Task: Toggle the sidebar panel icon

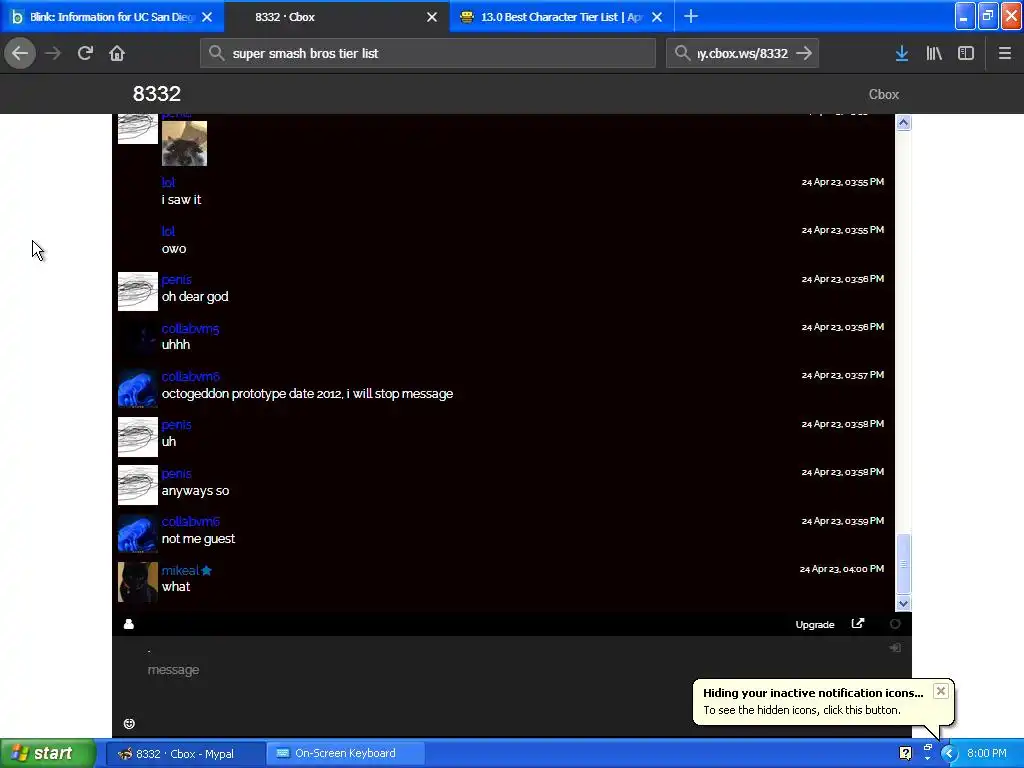Action: click(x=966, y=53)
